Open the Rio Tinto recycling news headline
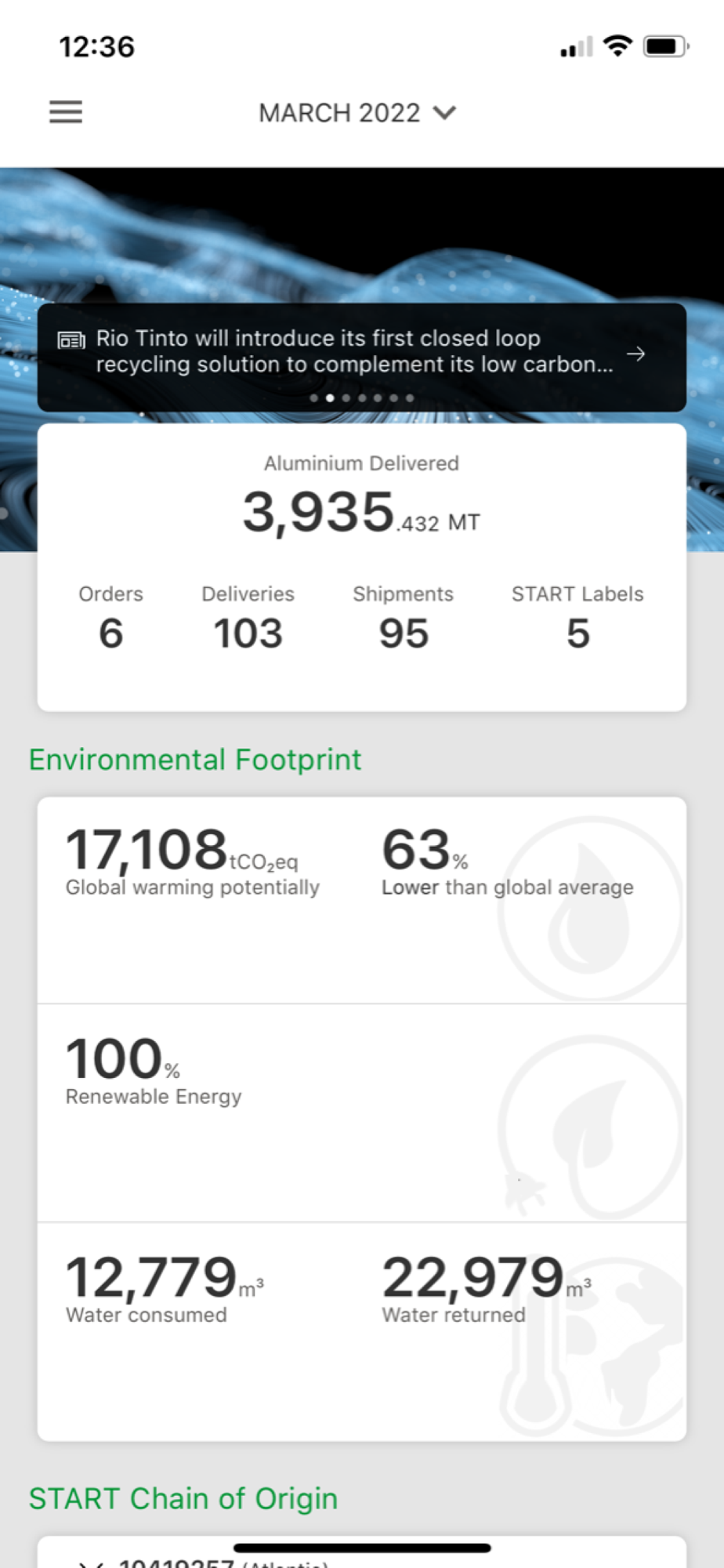Screen dimensions: 724x1568 tap(354, 351)
